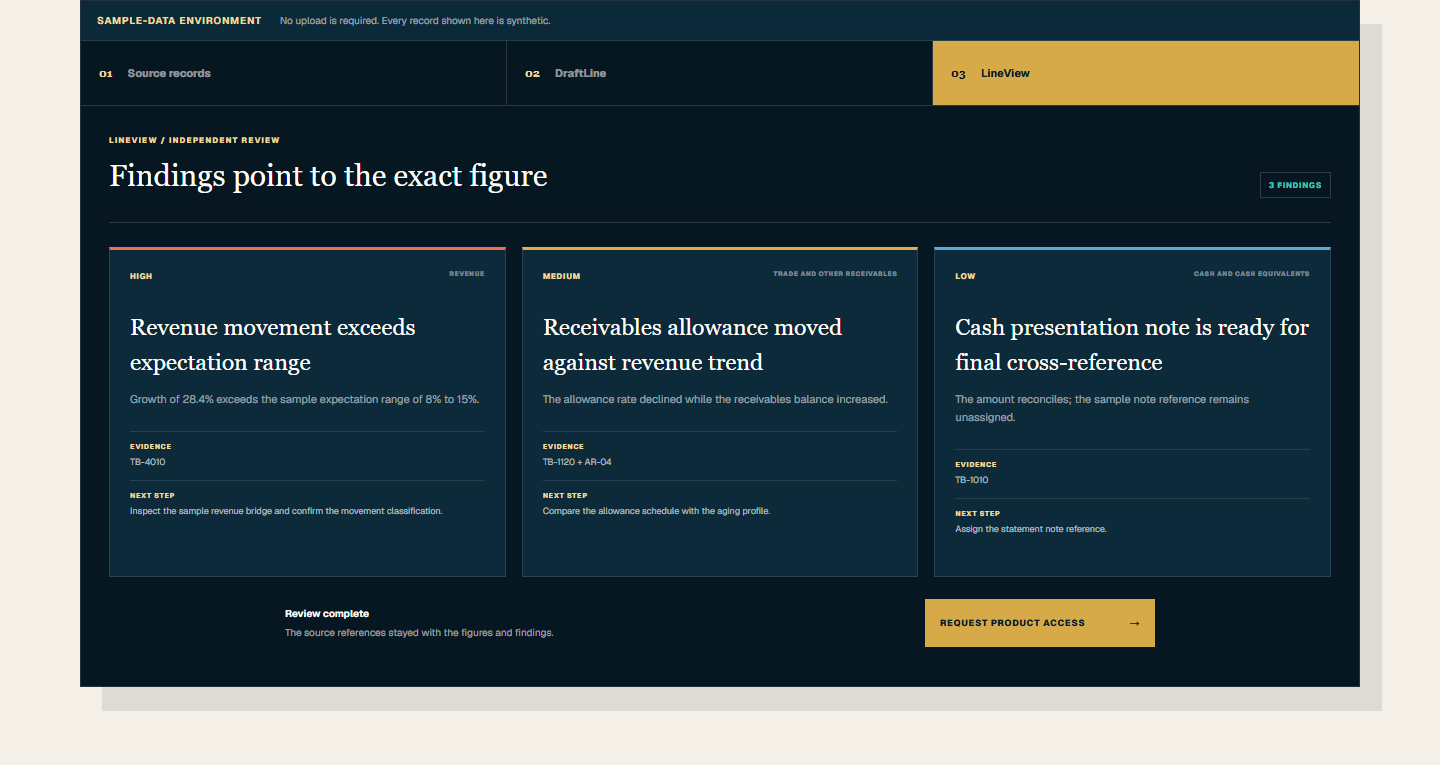Select evidence reference TB-4010

coord(148,462)
